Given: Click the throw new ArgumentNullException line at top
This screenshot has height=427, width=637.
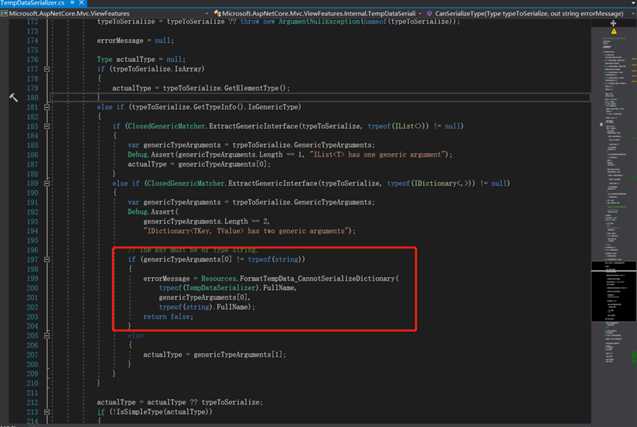Looking at the screenshot, I should (x=278, y=21).
